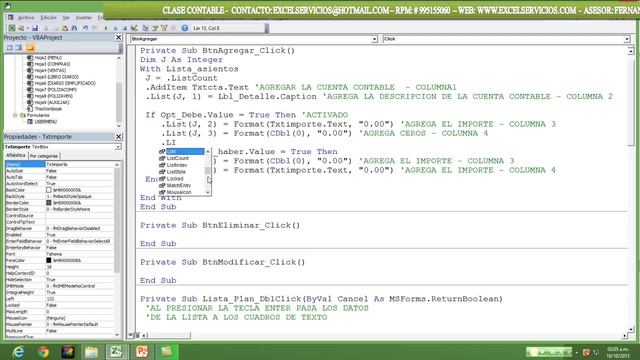640x360 pixels.
Task: Click the Run macro play icon
Action: click(x=106, y=28)
